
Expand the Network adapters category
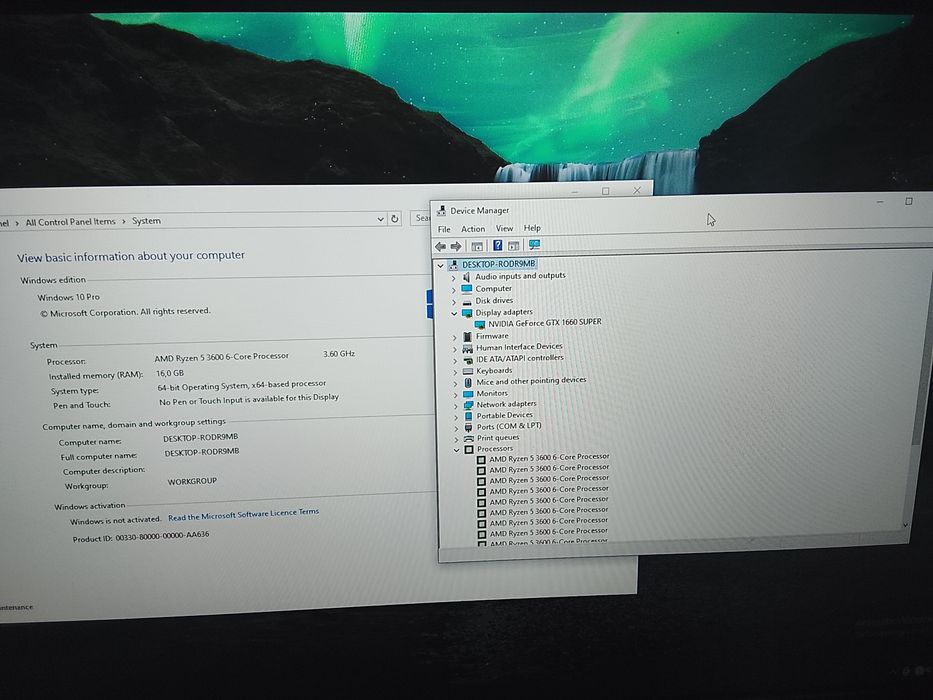click(456, 406)
